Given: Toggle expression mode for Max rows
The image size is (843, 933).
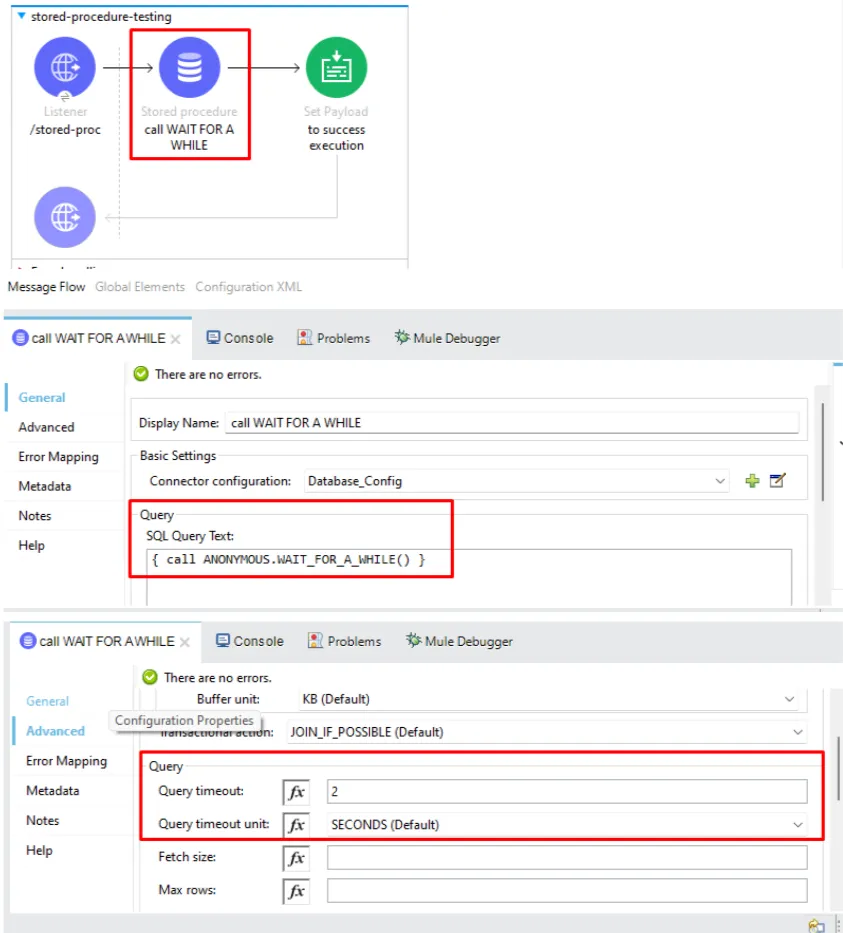Looking at the screenshot, I should click(x=296, y=891).
